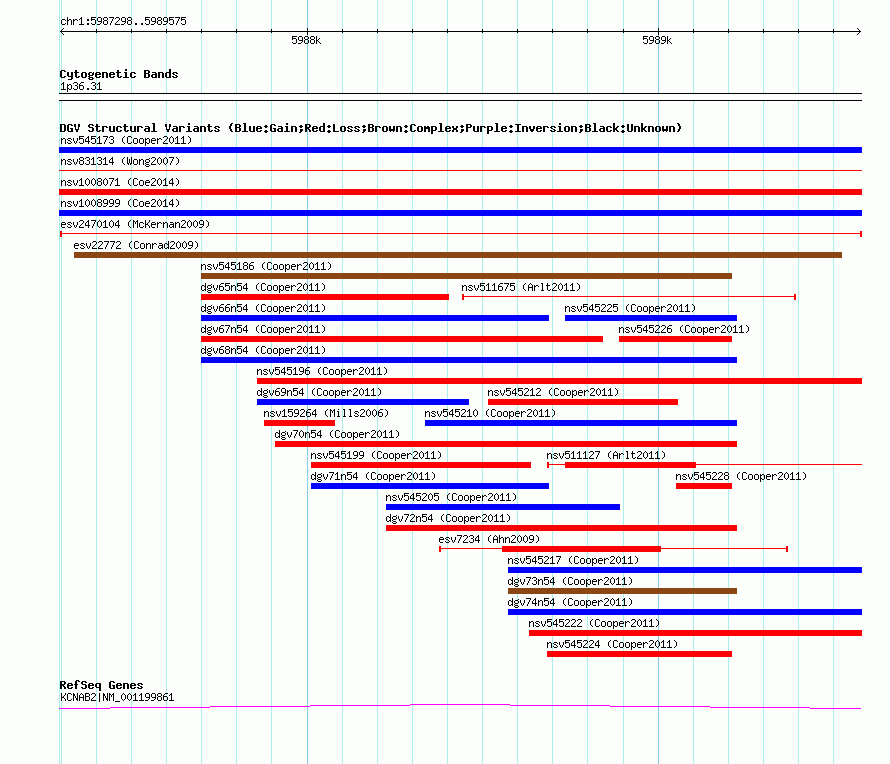The width and height of the screenshot is (890, 764).
Task: Open the esv7234 (Ahn2009) variant feature
Action: click(614, 549)
